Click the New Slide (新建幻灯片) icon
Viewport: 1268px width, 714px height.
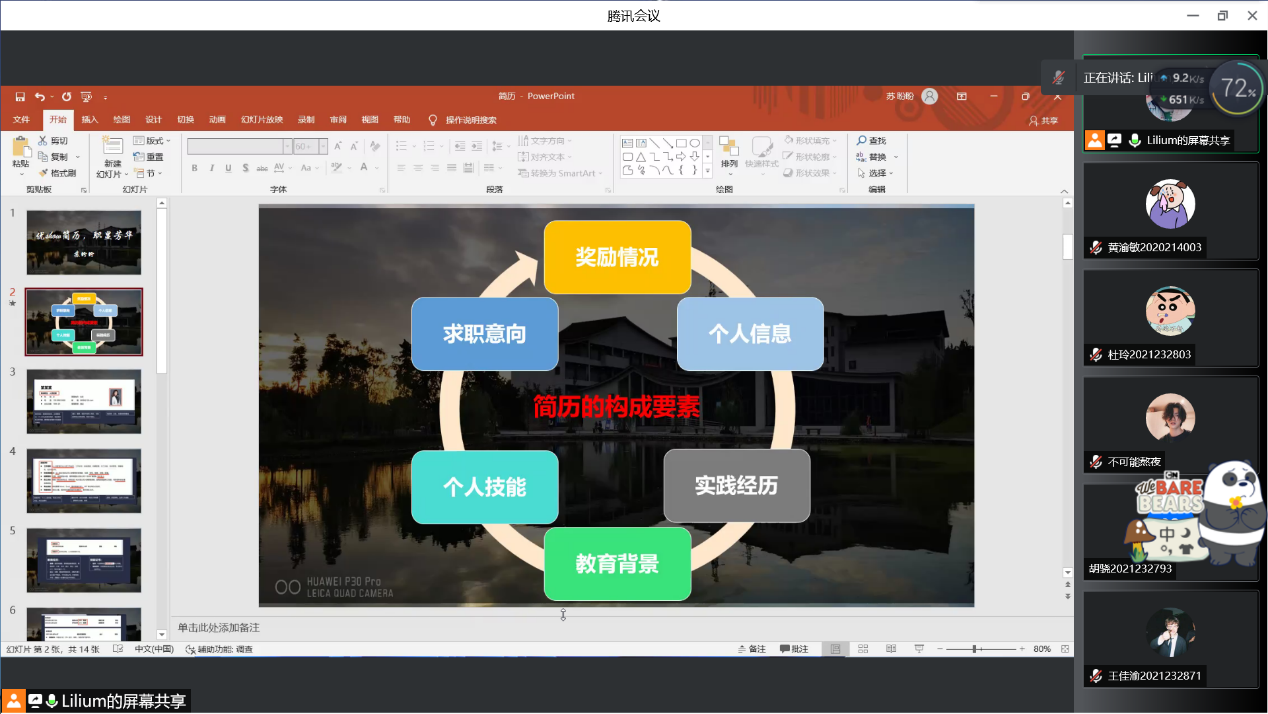(x=112, y=147)
